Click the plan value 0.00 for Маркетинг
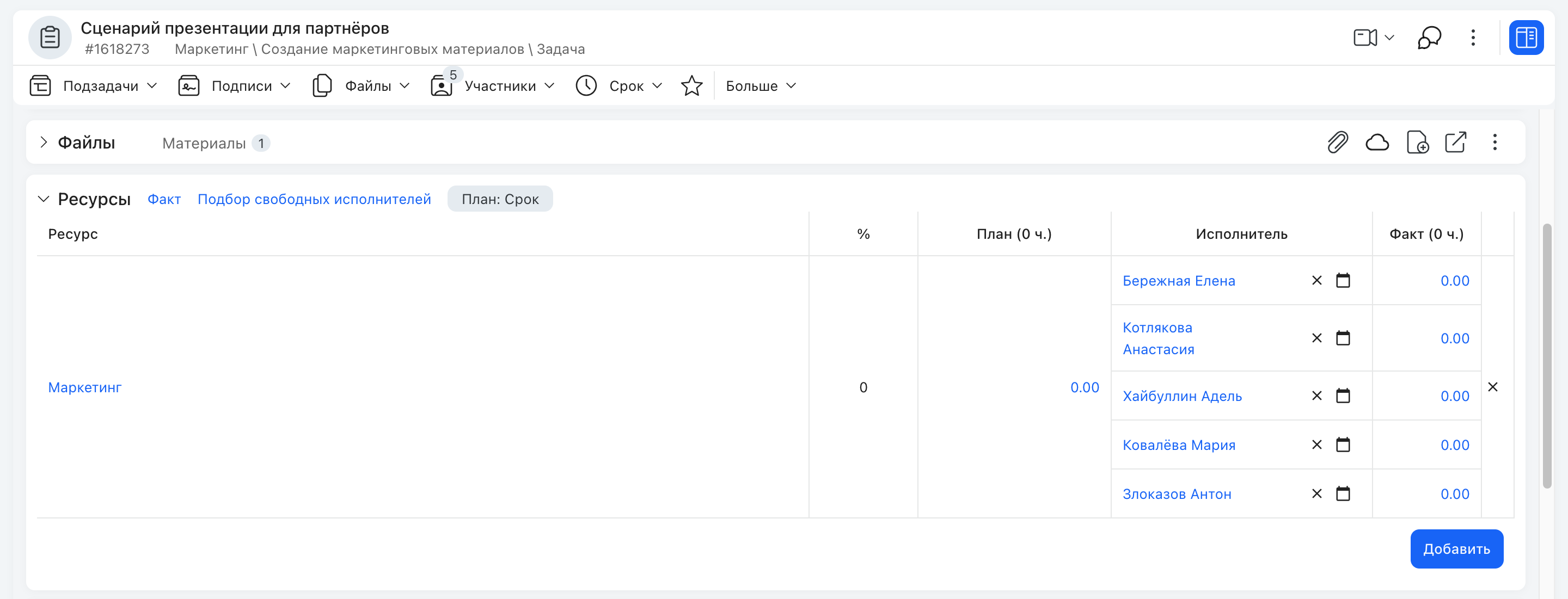 point(1085,387)
